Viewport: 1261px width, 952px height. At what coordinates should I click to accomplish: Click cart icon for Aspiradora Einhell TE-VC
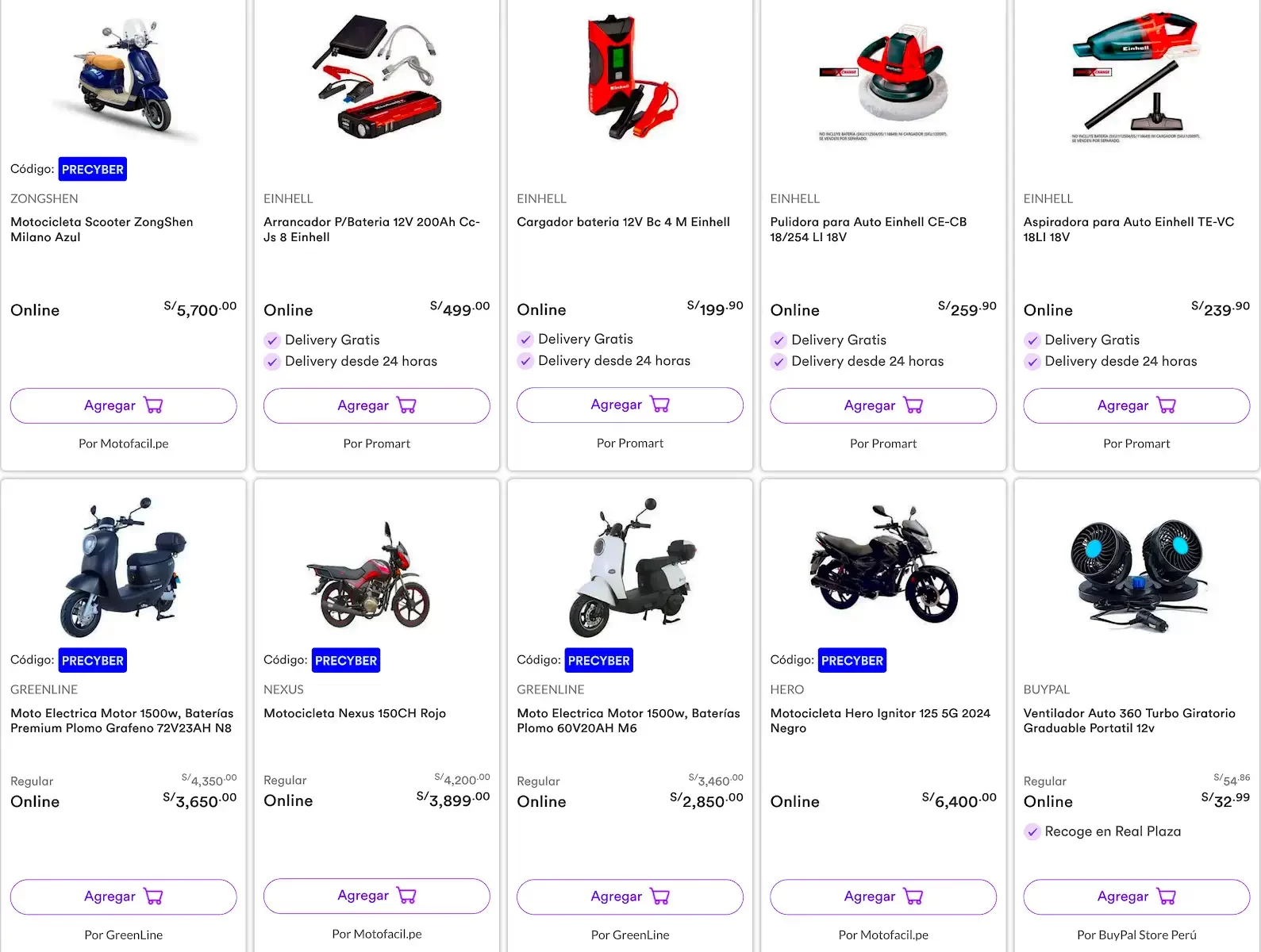click(x=1166, y=405)
